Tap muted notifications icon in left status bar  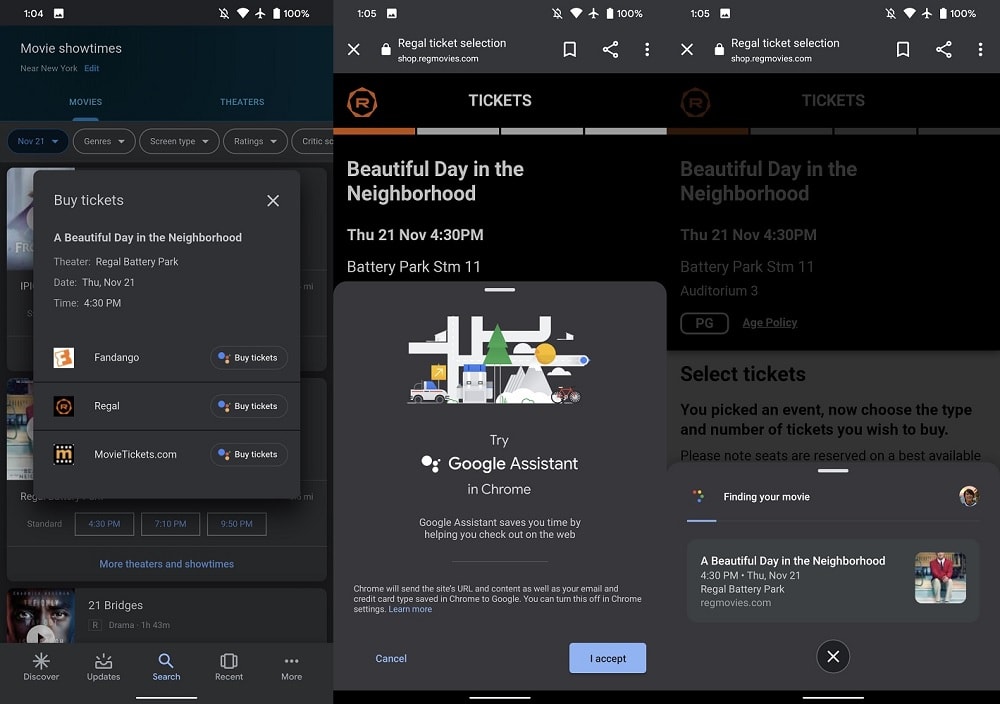tap(224, 13)
